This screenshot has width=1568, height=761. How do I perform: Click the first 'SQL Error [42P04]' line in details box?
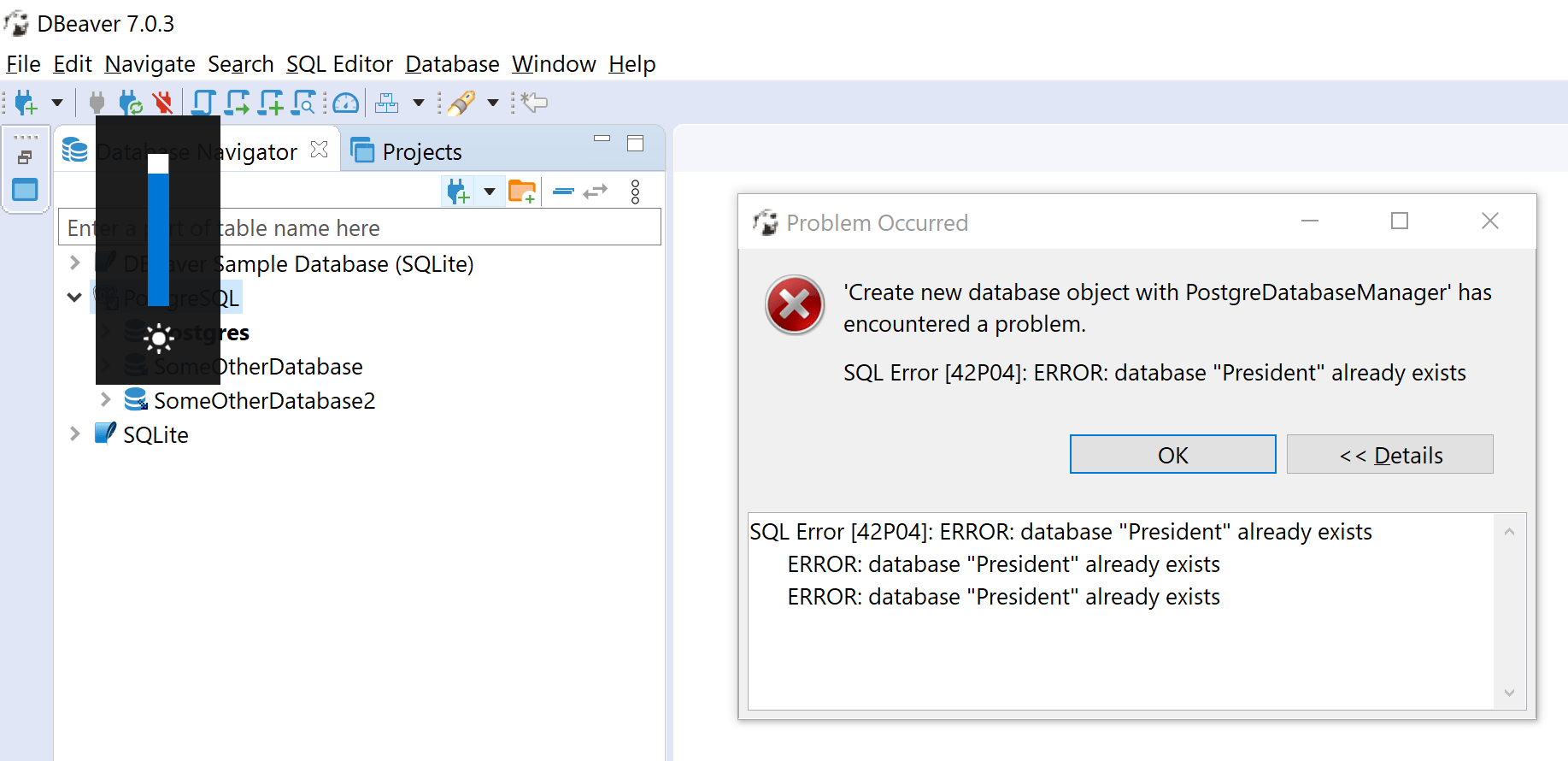pos(1060,532)
